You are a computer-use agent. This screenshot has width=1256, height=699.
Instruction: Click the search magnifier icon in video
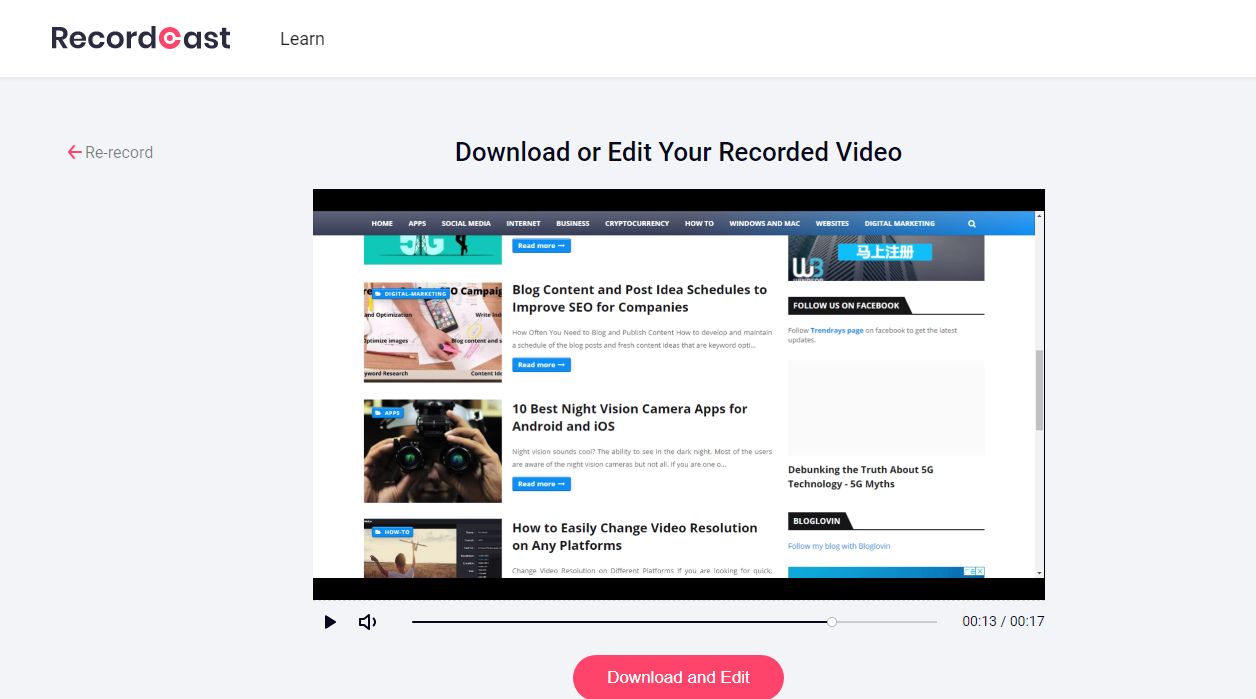coord(972,224)
